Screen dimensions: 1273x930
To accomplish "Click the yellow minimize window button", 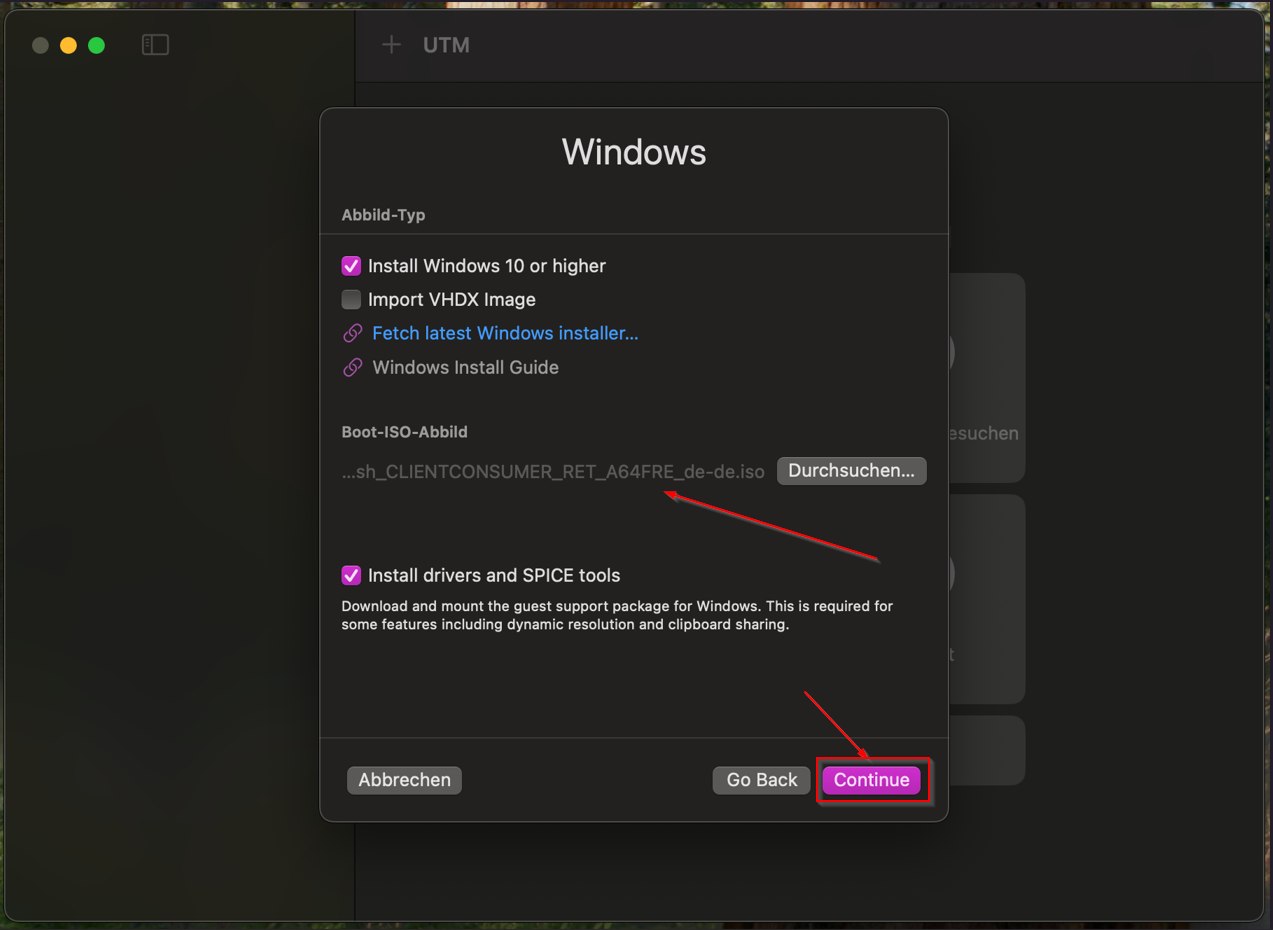I will tap(68, 45).
